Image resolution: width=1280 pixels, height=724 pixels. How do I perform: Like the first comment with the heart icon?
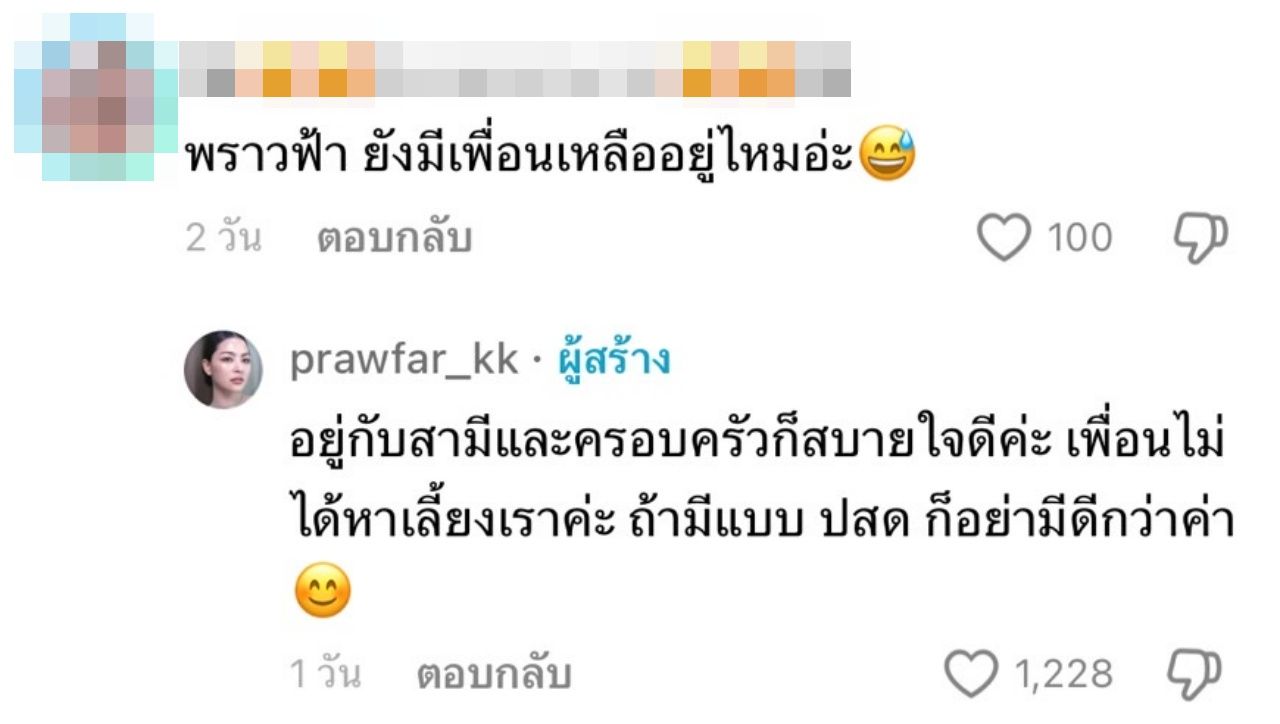1003,239
